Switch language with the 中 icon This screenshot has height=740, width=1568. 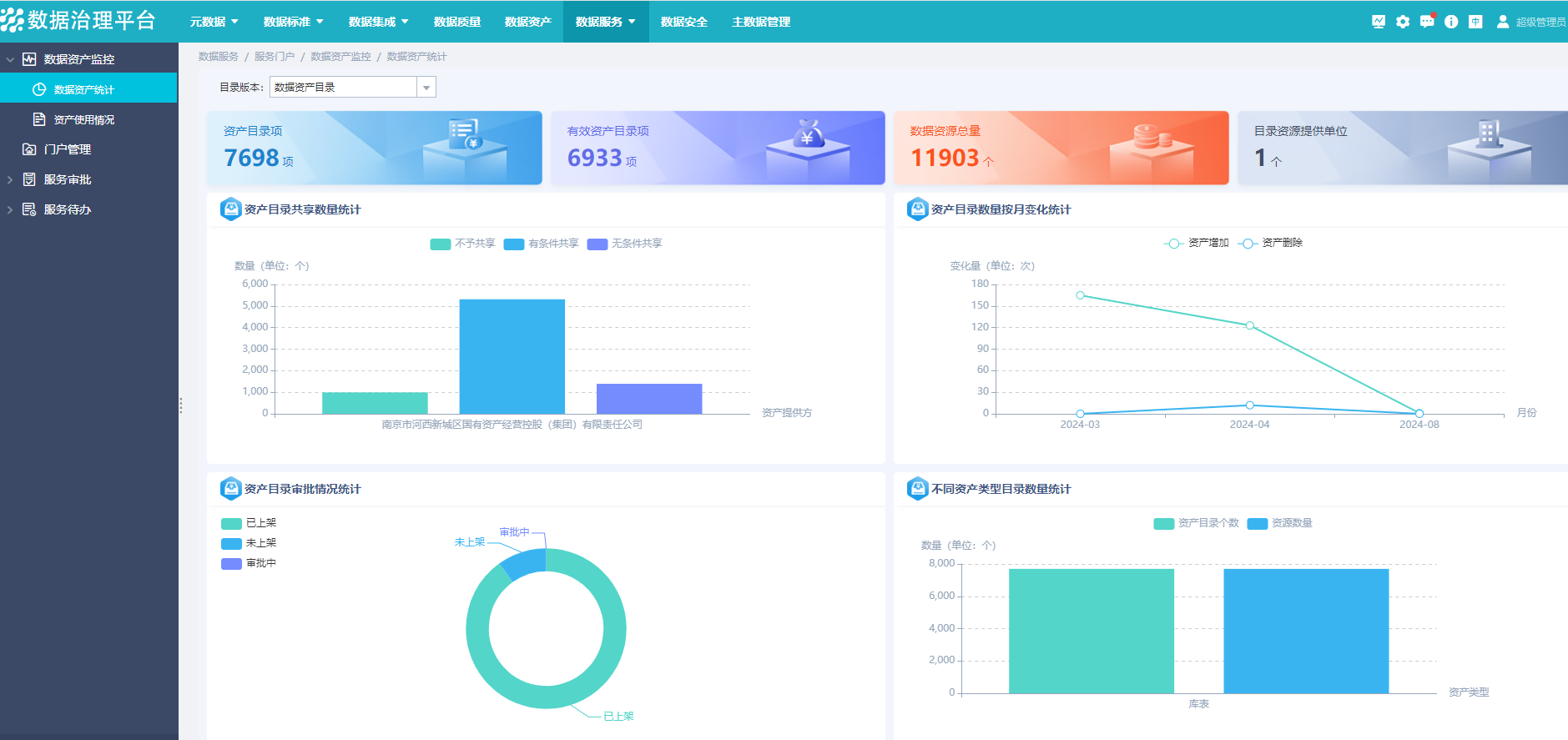point(1475,22)
